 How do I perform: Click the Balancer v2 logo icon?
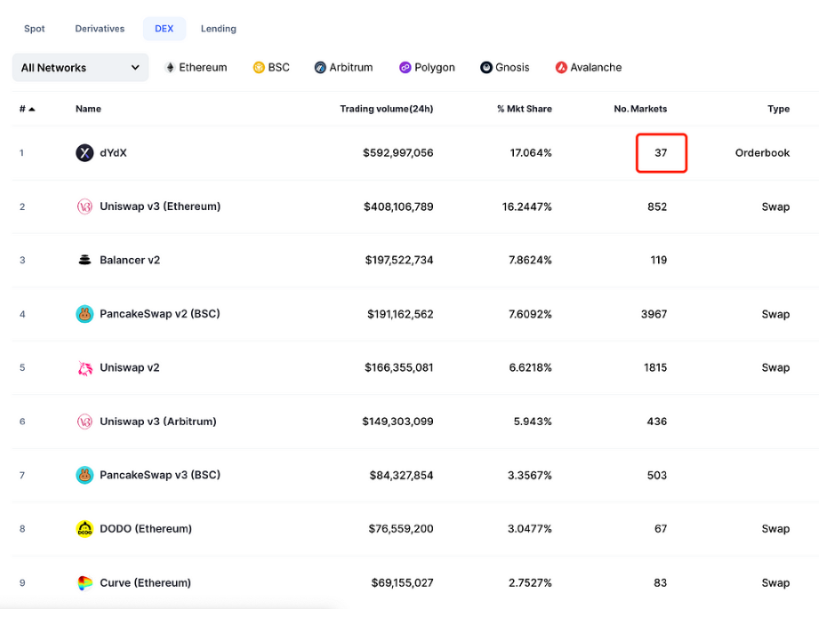(x=84, y=260)
